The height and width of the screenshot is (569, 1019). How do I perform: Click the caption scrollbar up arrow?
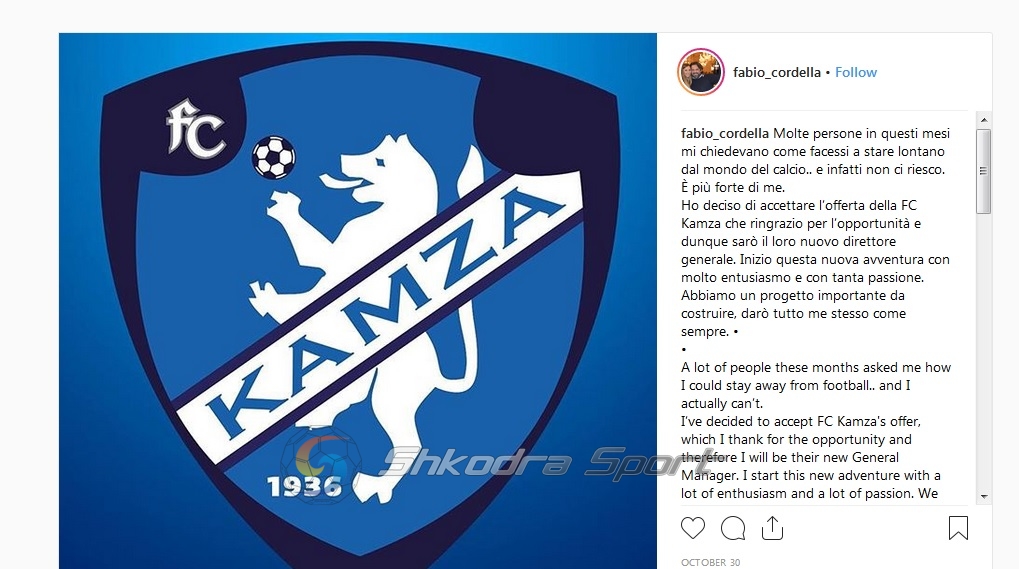pos(984,120)
